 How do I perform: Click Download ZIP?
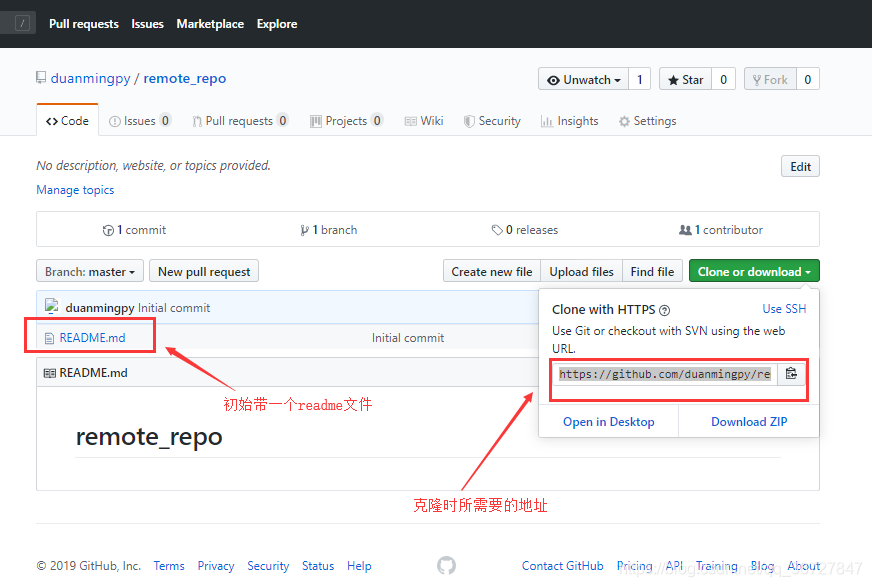coord(749,421)
